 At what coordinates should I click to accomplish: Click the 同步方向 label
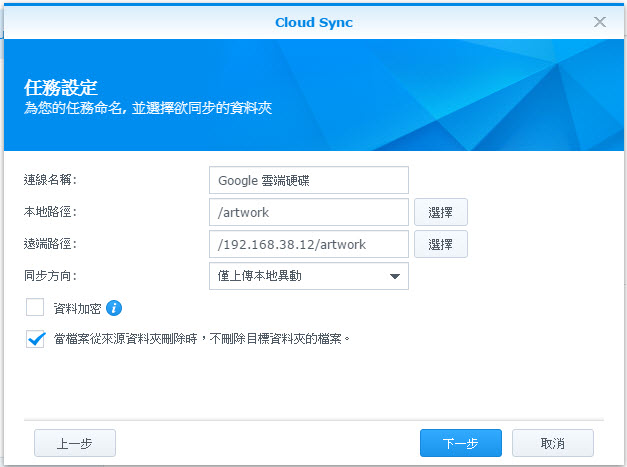point(50,276)
